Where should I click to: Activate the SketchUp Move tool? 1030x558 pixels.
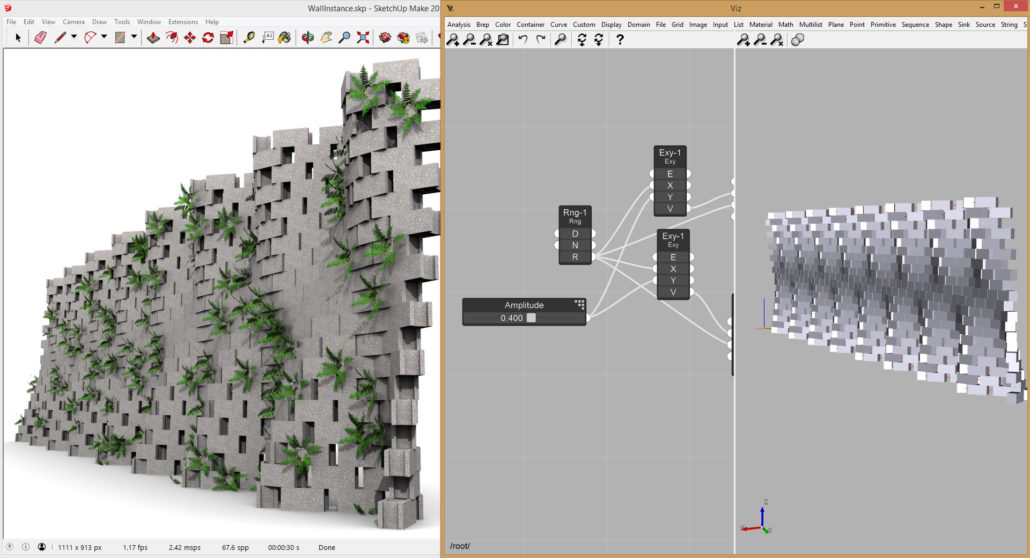189,38
